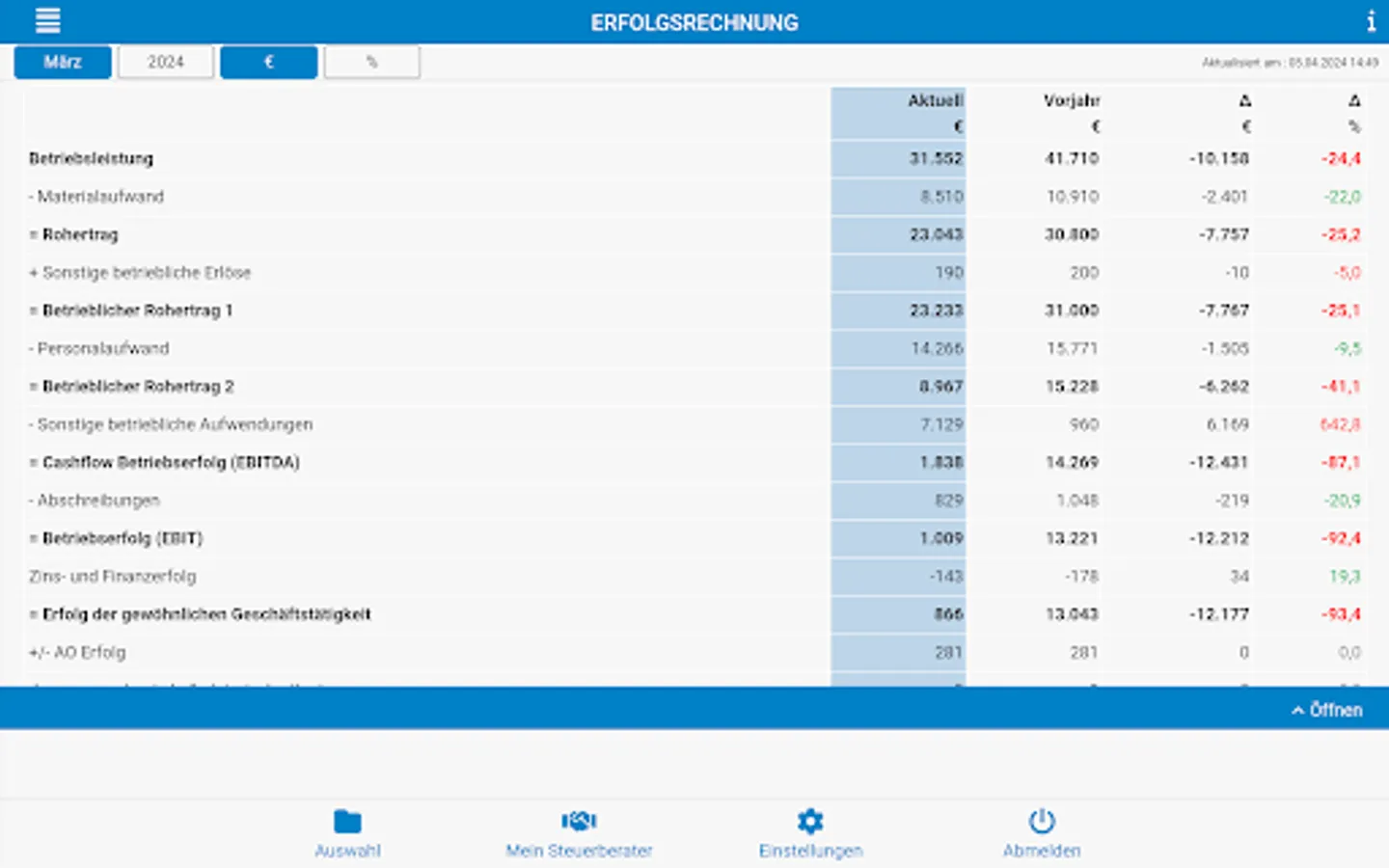Open Einstellungen via the gear icon

(x=809, y=821)
